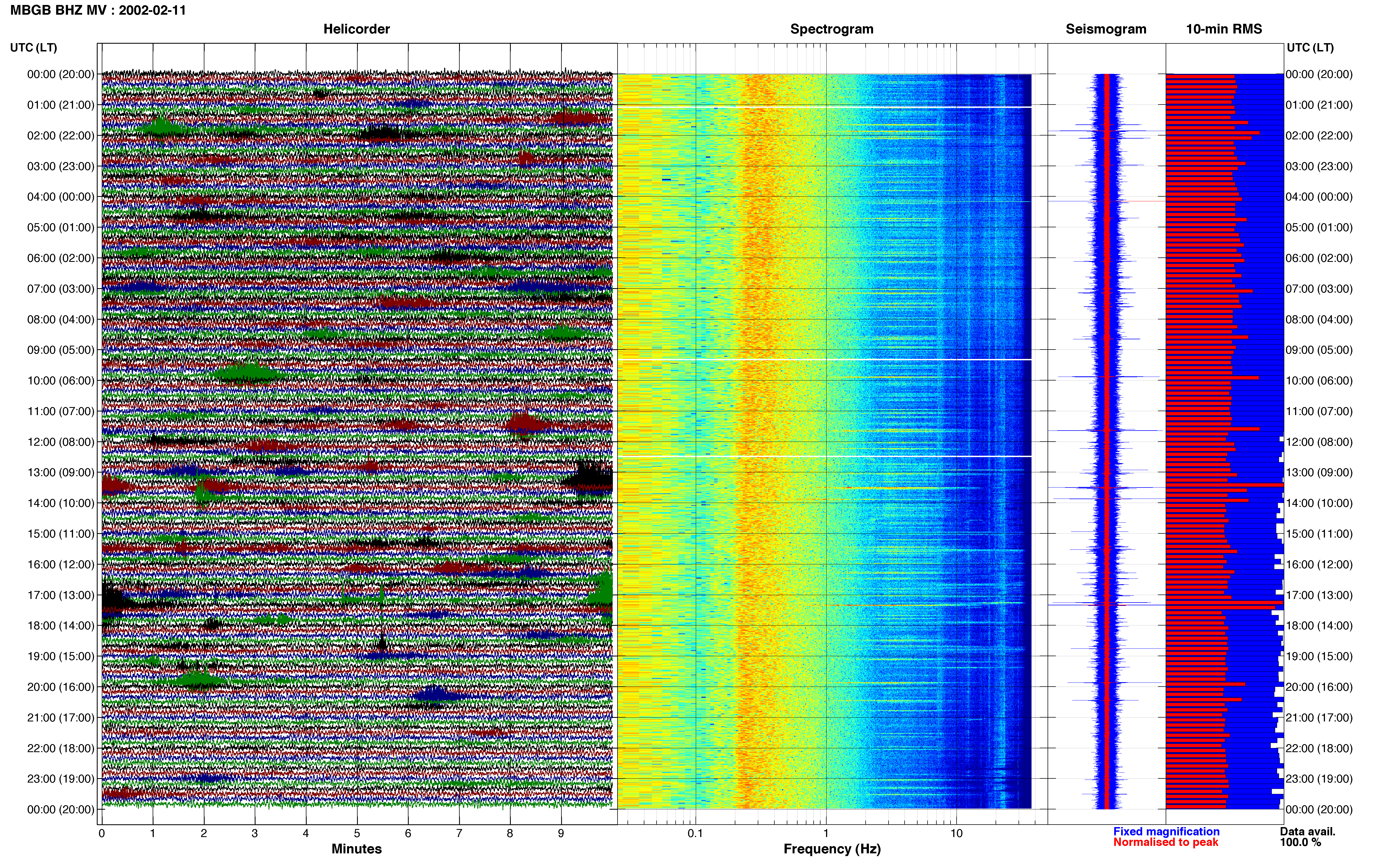Click the left '09:00 (05:00)' time label
Viewport: 1388px width, 868px height.
pyautogui.click(x=61, y=350)
